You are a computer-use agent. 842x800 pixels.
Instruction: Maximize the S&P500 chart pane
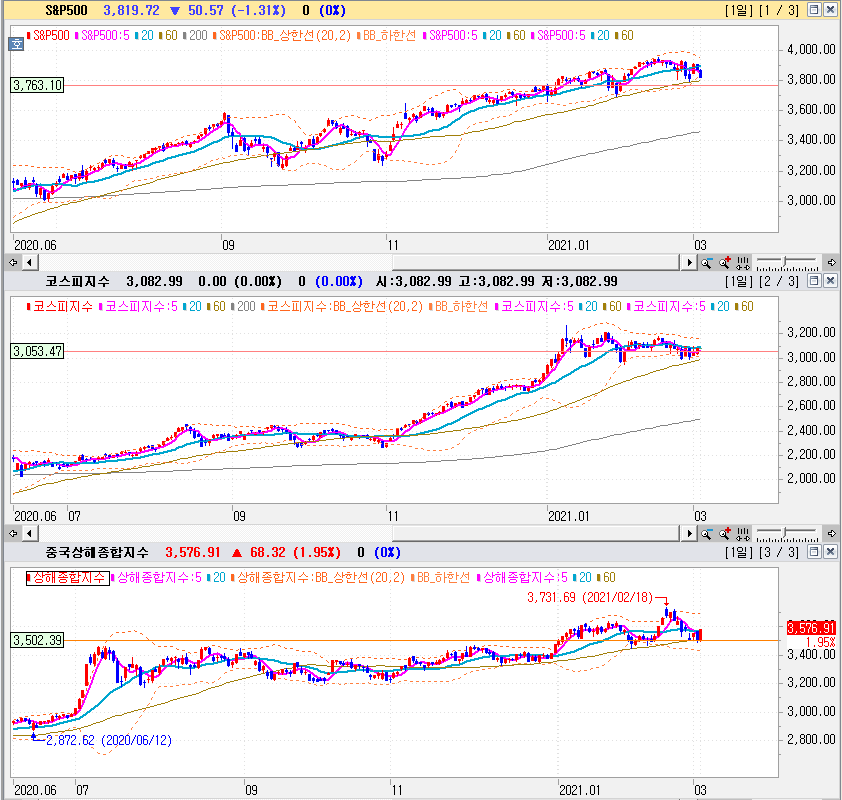pos(814,9)
